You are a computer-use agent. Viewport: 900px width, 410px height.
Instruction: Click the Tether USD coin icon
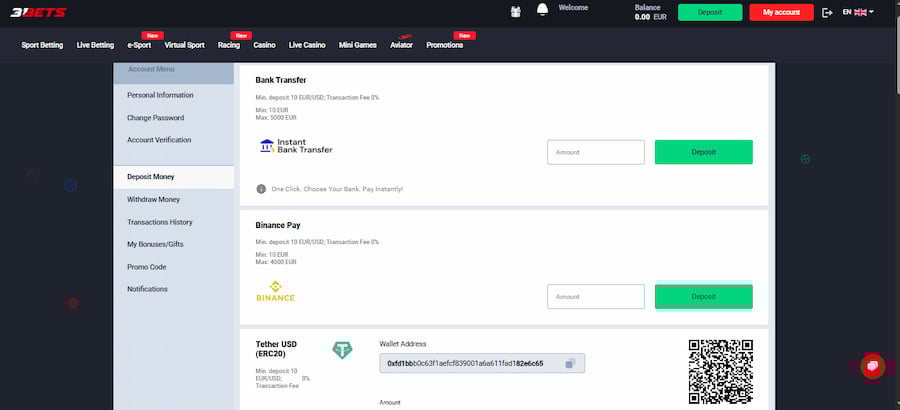click(x=343, y=350)
